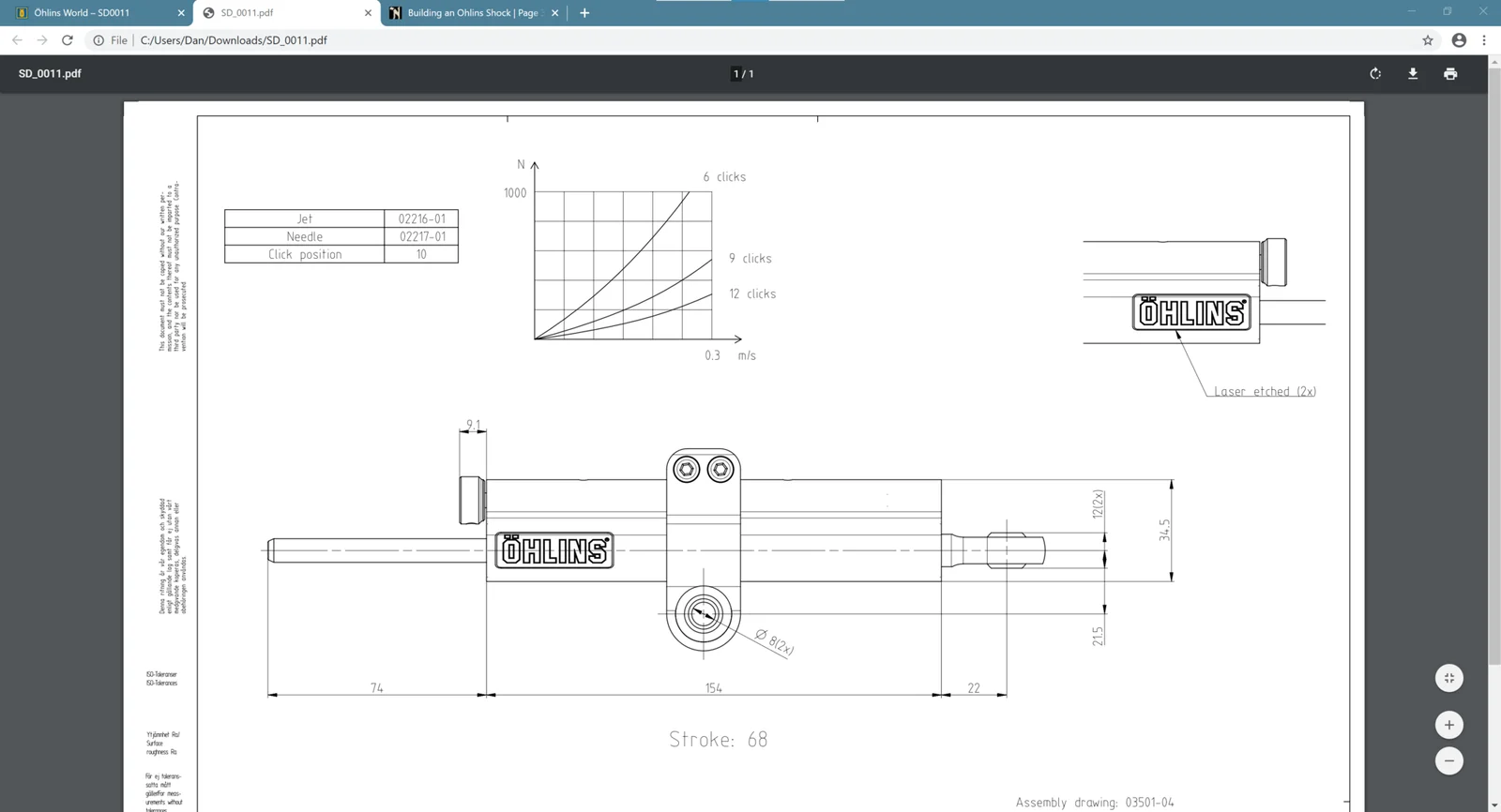Download the SD_0011.pdf file
The height and width of the screenshot is (812, 1501).
point(1413,73)
